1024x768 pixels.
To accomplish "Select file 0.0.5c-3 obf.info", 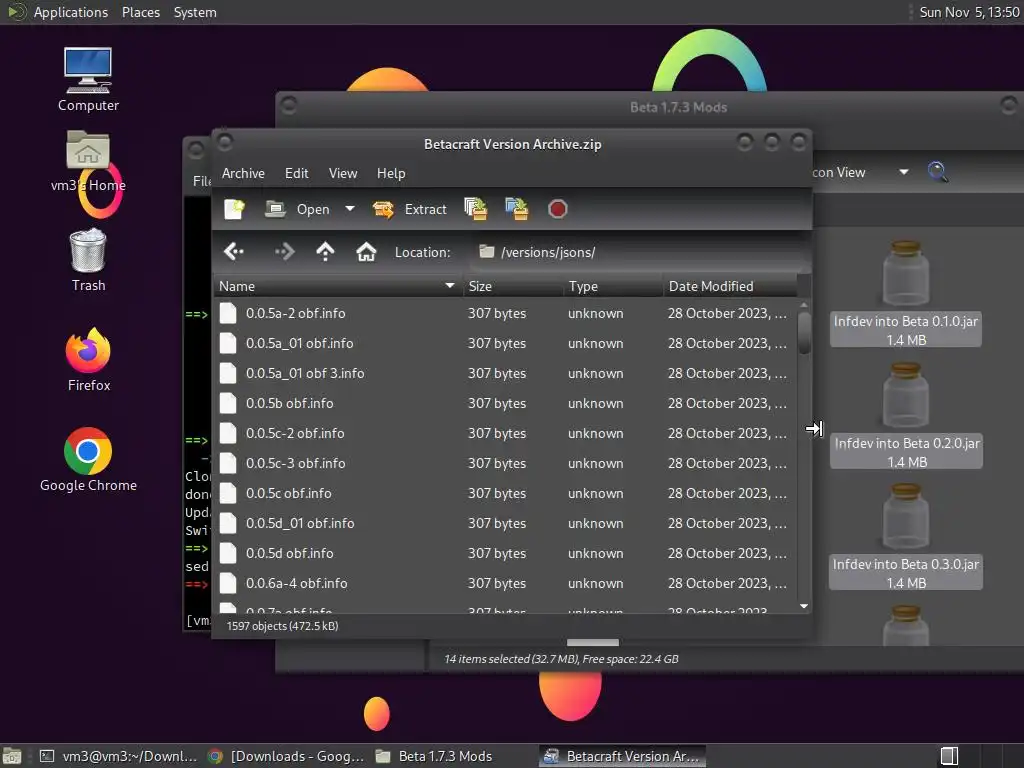I will (x=505, y=464).
